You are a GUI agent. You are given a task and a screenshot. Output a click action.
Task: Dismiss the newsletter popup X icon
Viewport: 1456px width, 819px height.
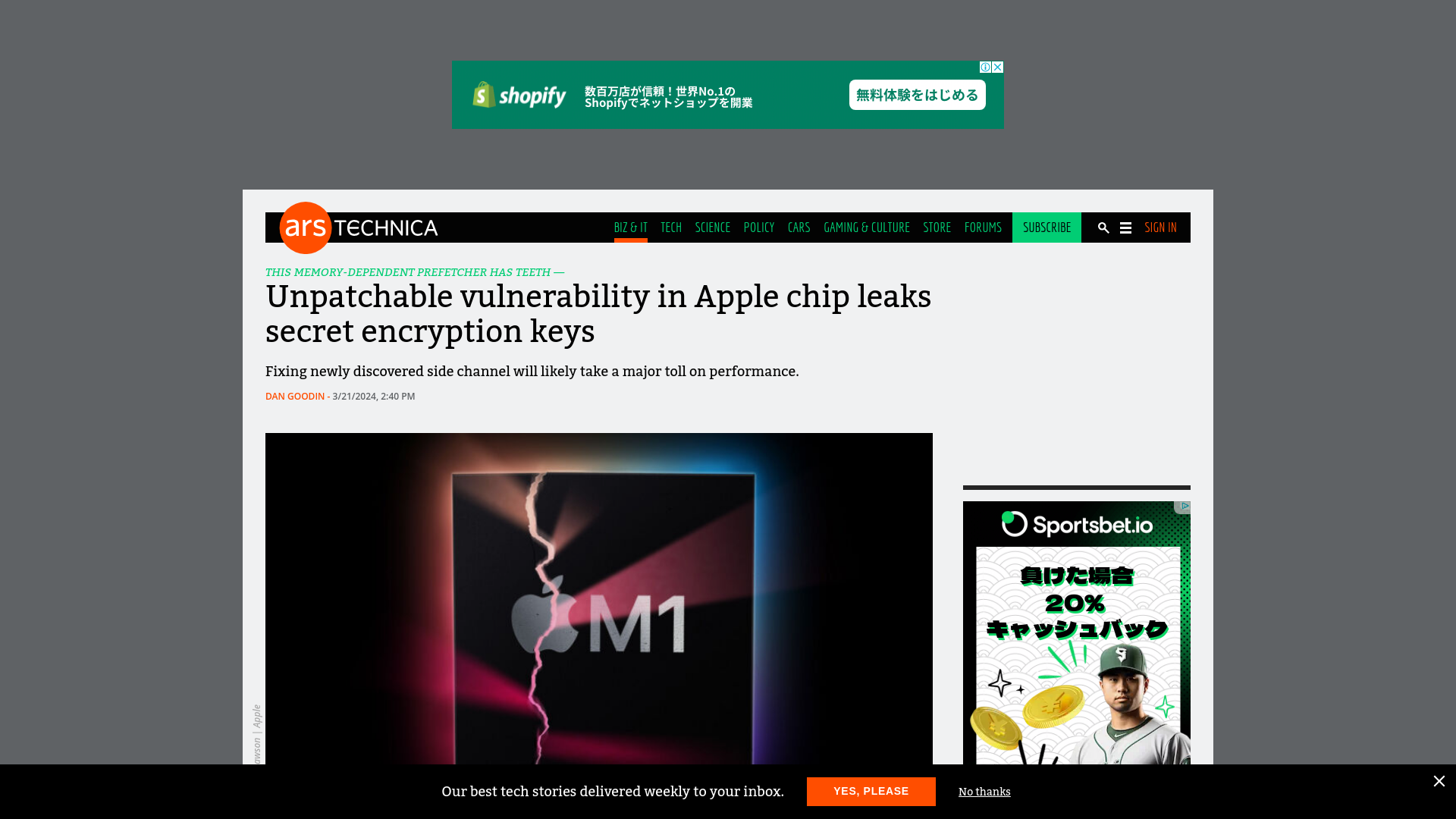click(1439, 781)
